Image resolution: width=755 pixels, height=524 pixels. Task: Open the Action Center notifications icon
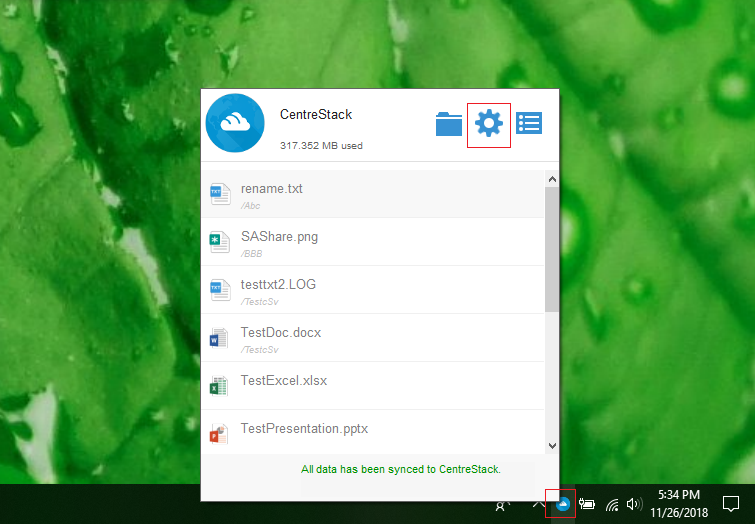coord(730,504)
